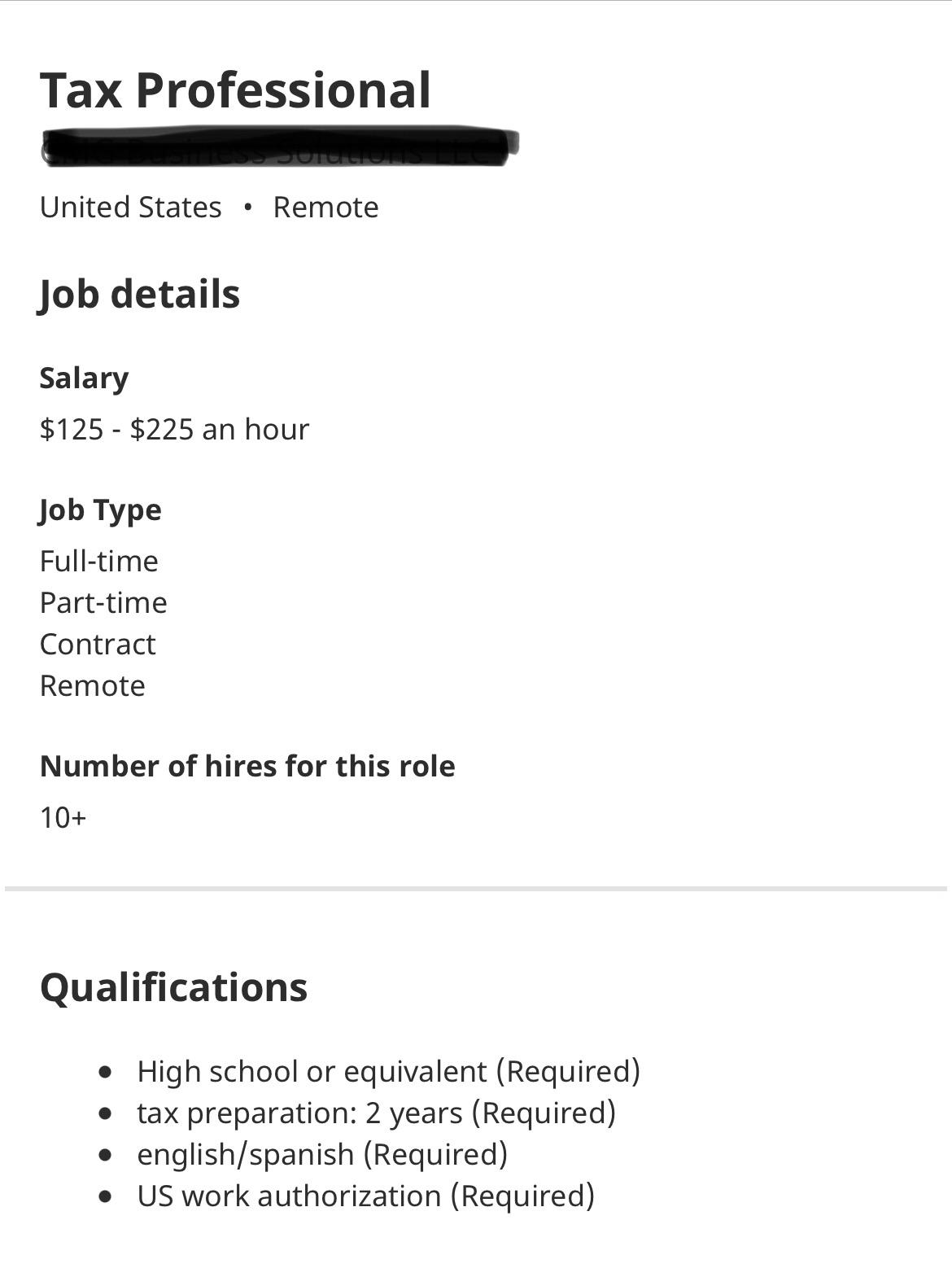The height and width of the screenshot is (1277, 952).
Task: Click the Job details heading
Action: point(139,294)
